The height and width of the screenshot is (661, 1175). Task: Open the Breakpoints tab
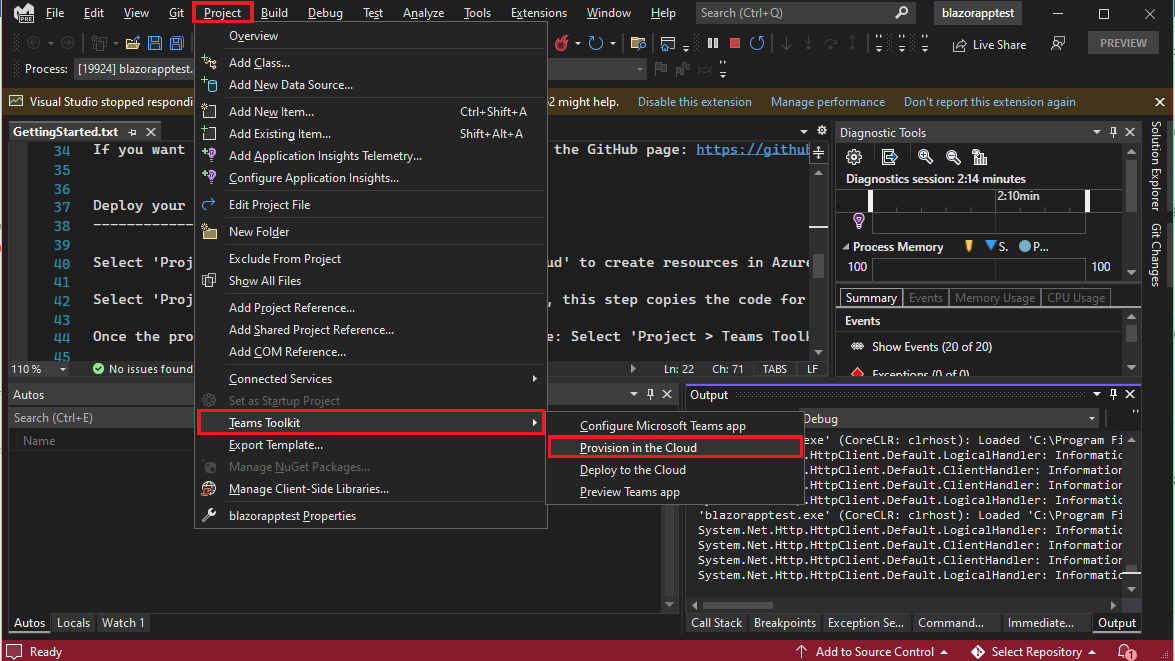pyautogui.click(x=785, y=623)
